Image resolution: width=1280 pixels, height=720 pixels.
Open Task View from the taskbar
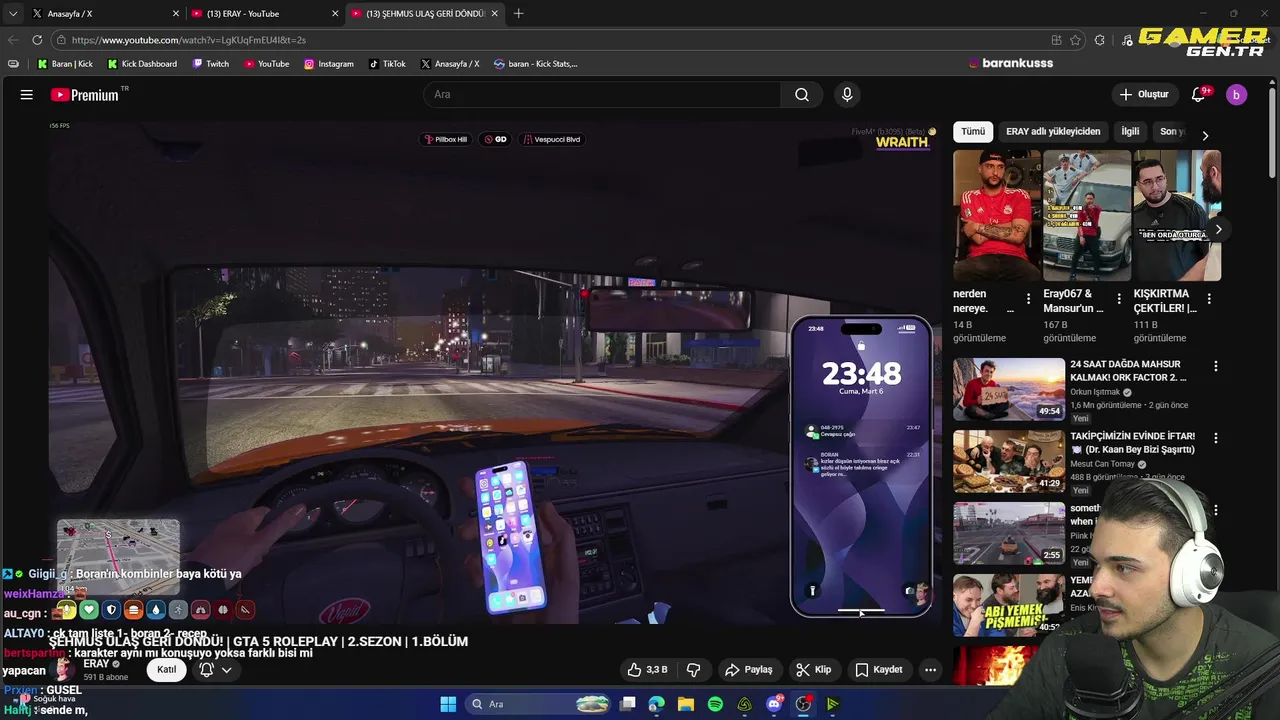(x=627, y=704)
